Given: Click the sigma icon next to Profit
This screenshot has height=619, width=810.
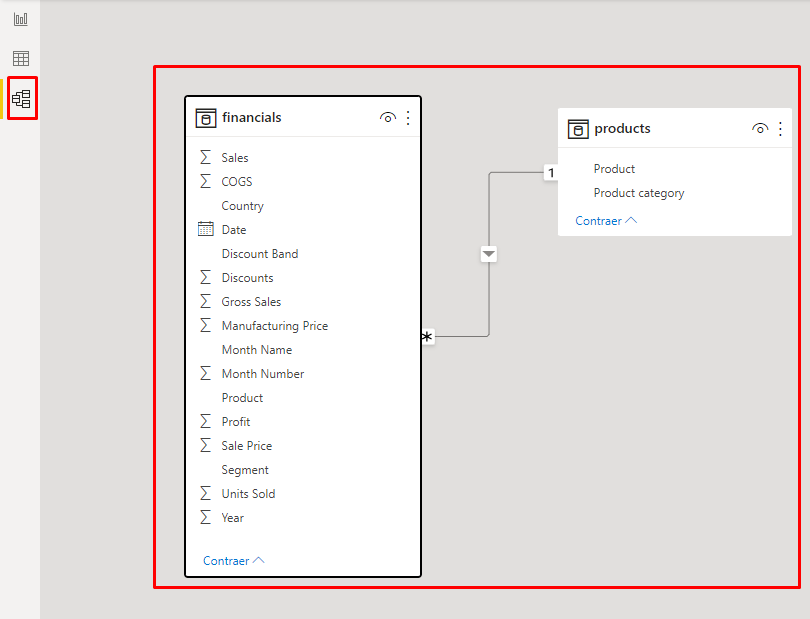Looking at the screenshot, I should [x=206, y=422].
